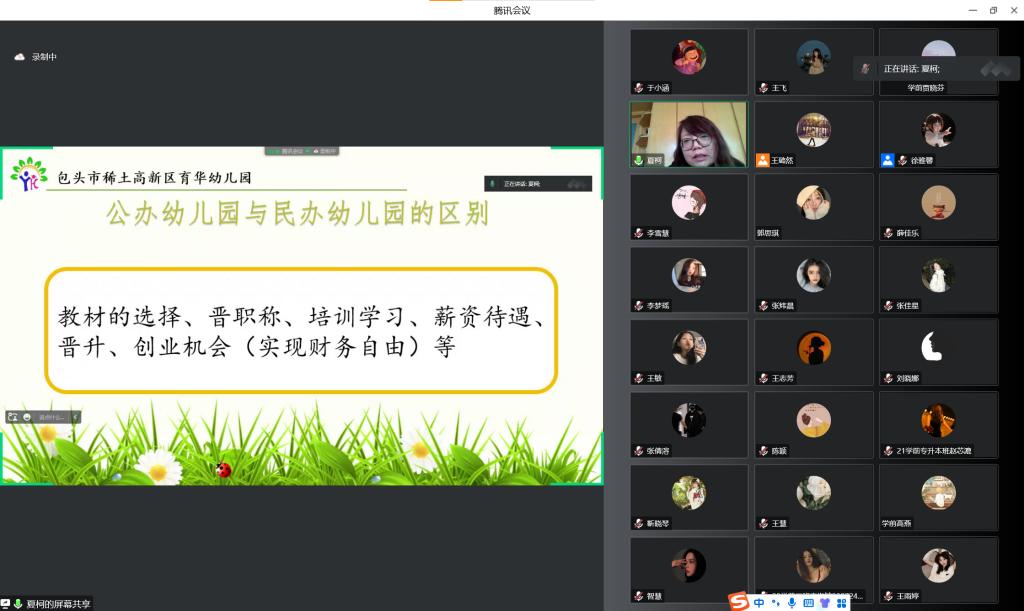Click the blue user badge beside 徐雅馨
This screenshot has height=611, width=1024.
pyautogui.click(x=887, y=160)
